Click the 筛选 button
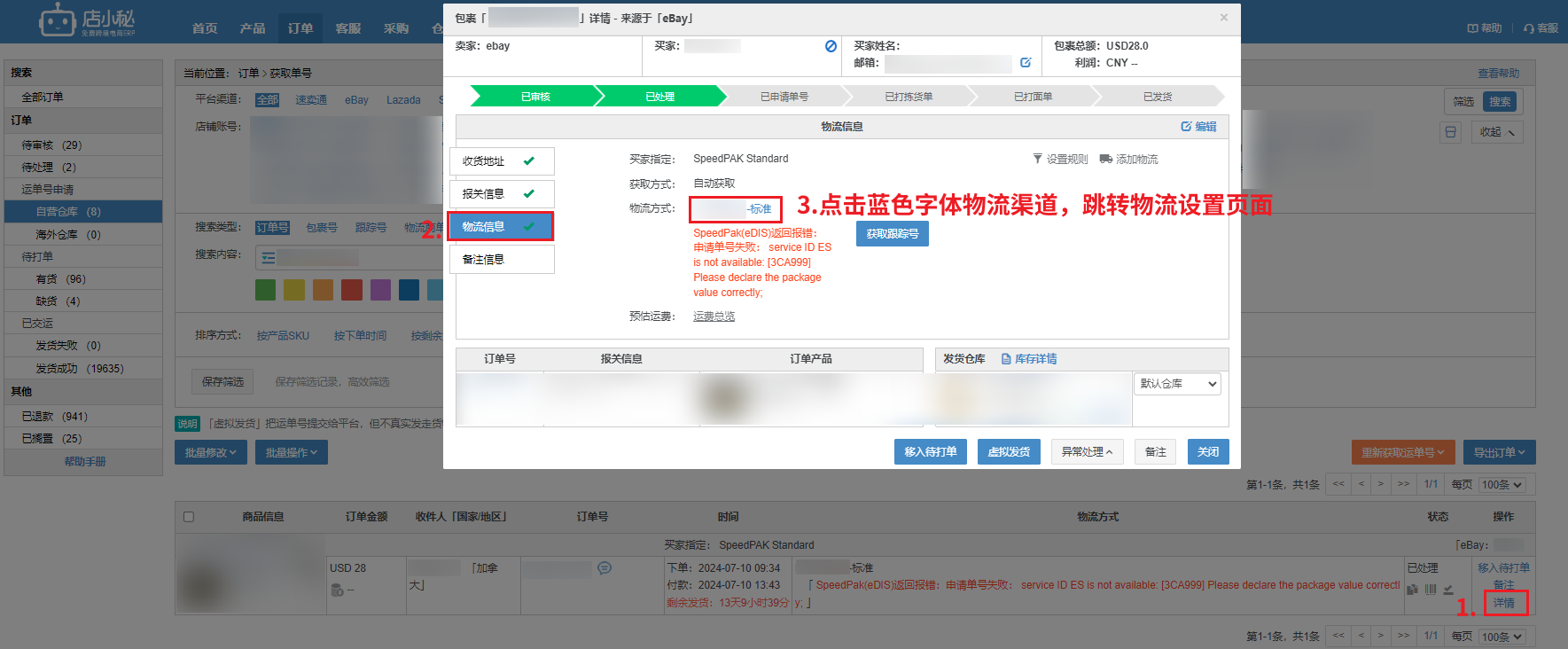Screen dimensions: 1568x649 point(1463,102)
